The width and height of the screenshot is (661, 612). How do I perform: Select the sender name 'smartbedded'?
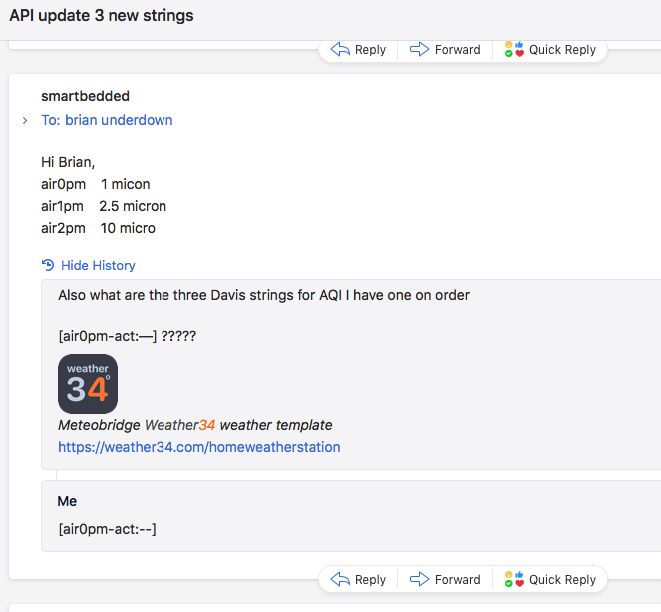85,96
